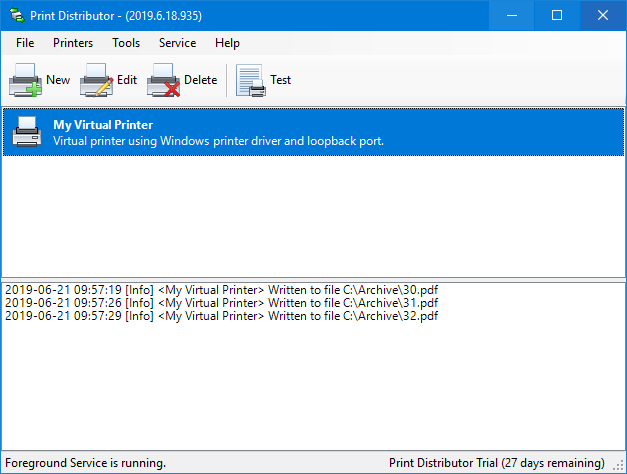Click the Test toolbar label
The width and height of the screenshot is (627, 474).
[280, 80]
